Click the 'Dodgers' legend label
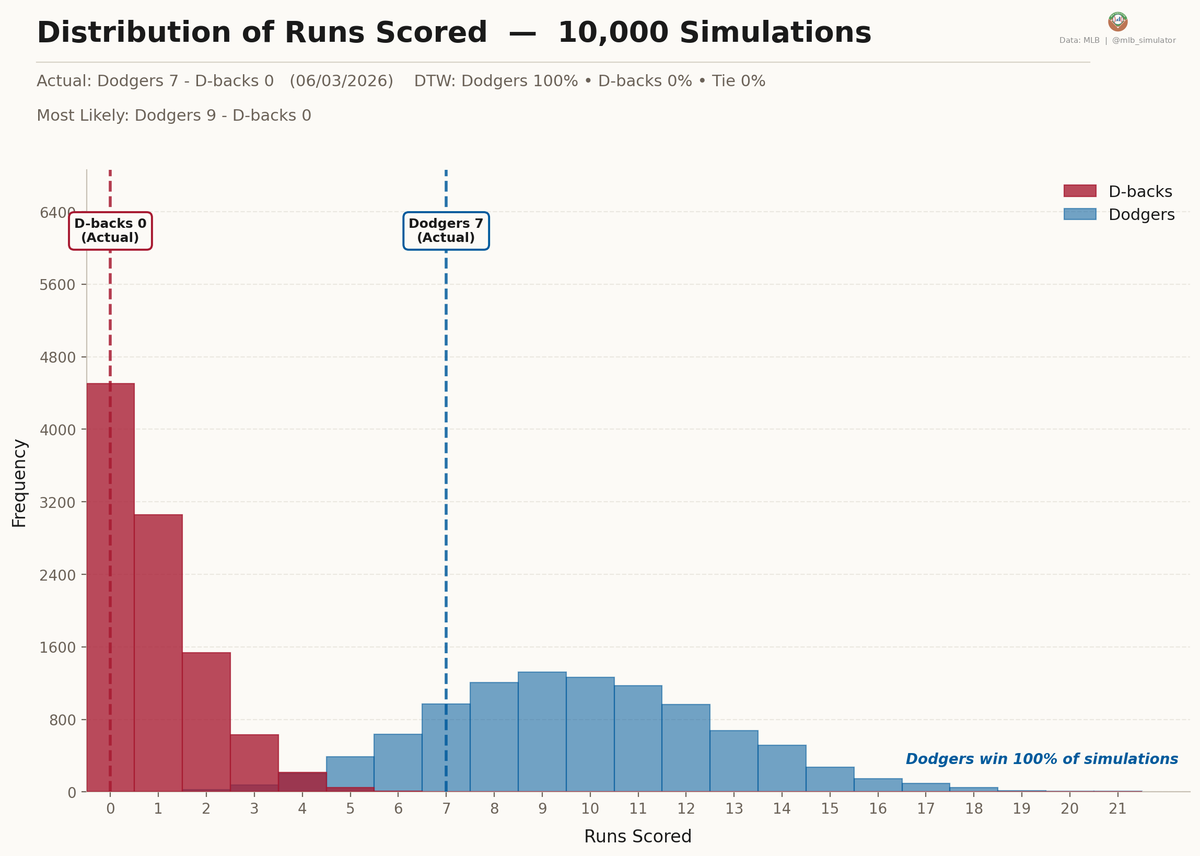This screenshot has width=1200, height=856. pyautogui.click(x=1142, y=215)
